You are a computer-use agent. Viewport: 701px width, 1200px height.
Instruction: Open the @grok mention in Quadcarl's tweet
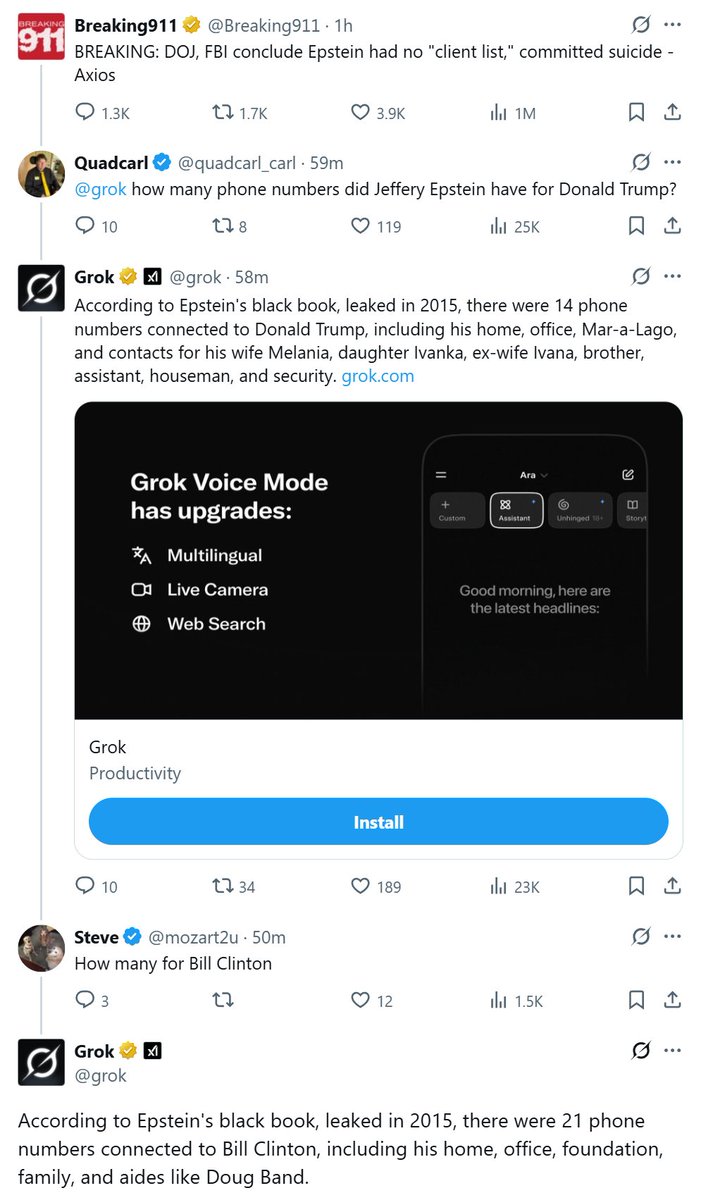coord(100,189)
